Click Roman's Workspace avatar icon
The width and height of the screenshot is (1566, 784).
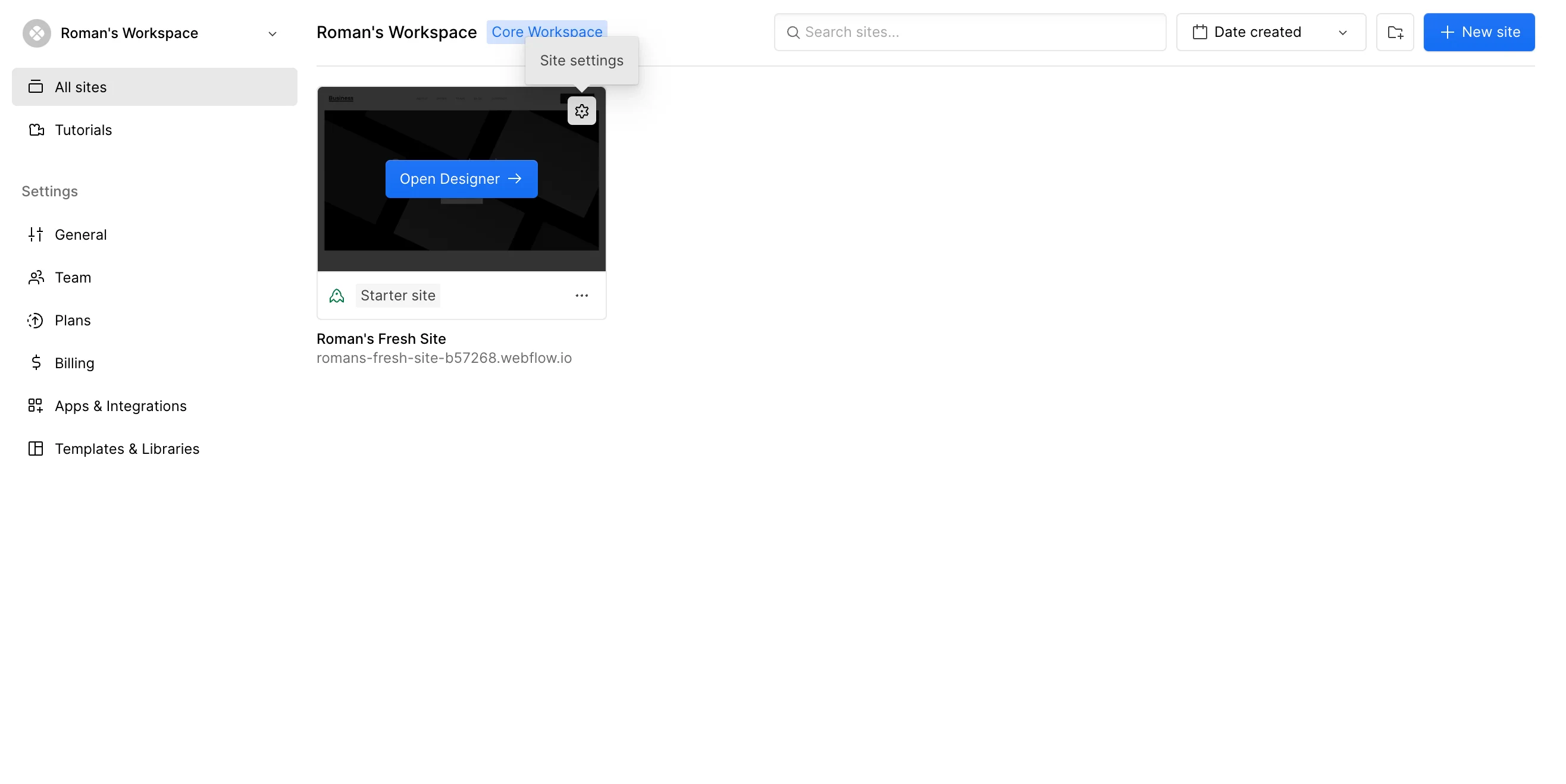click(x=37, y=33)
